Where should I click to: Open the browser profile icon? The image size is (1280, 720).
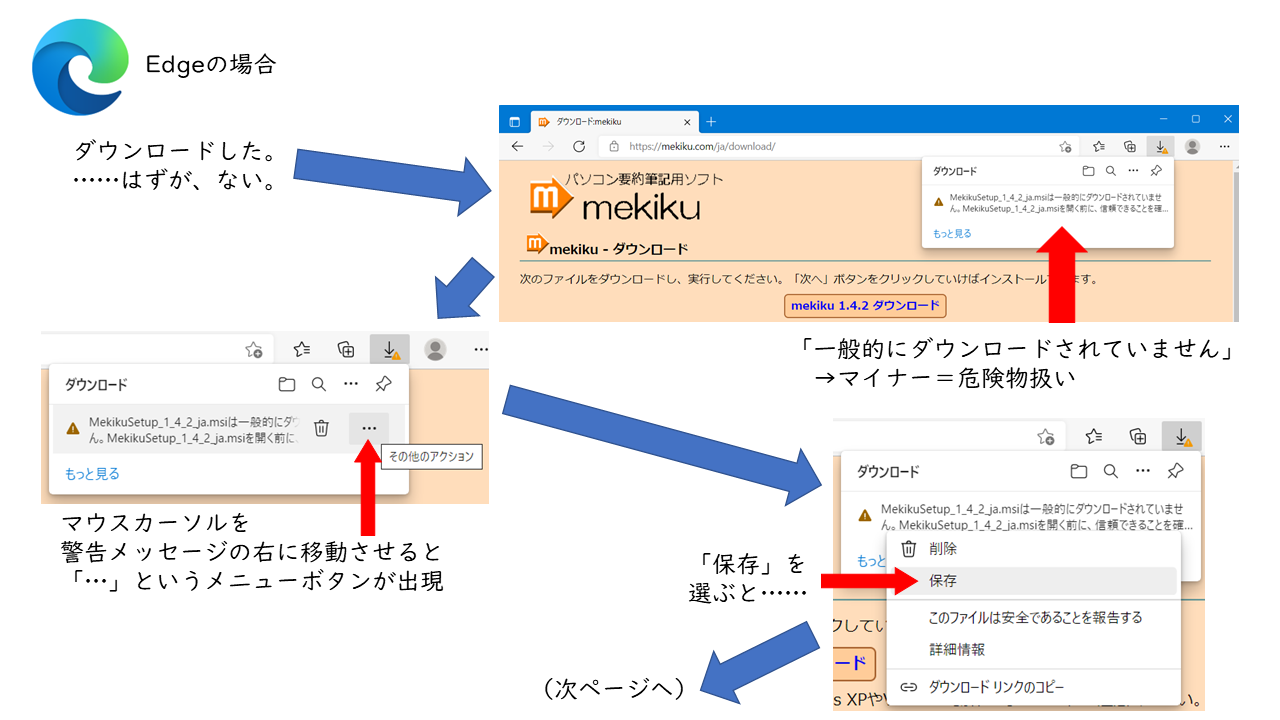point(1192,146)
